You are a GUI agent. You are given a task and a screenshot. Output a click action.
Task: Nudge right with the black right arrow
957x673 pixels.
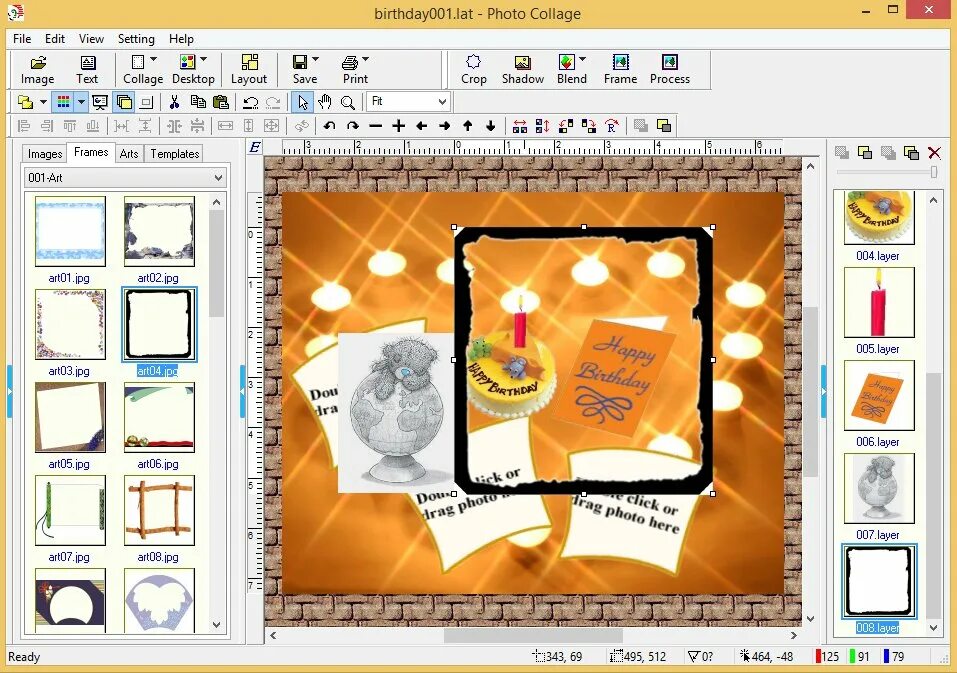pyautogui.click(x=444, y=126)
